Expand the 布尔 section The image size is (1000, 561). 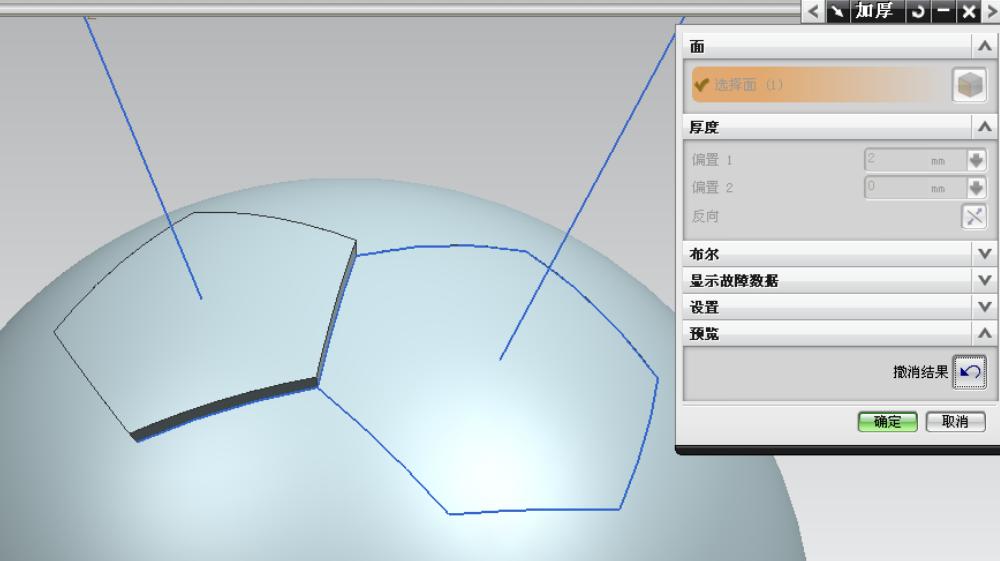(x=984, y=254)
